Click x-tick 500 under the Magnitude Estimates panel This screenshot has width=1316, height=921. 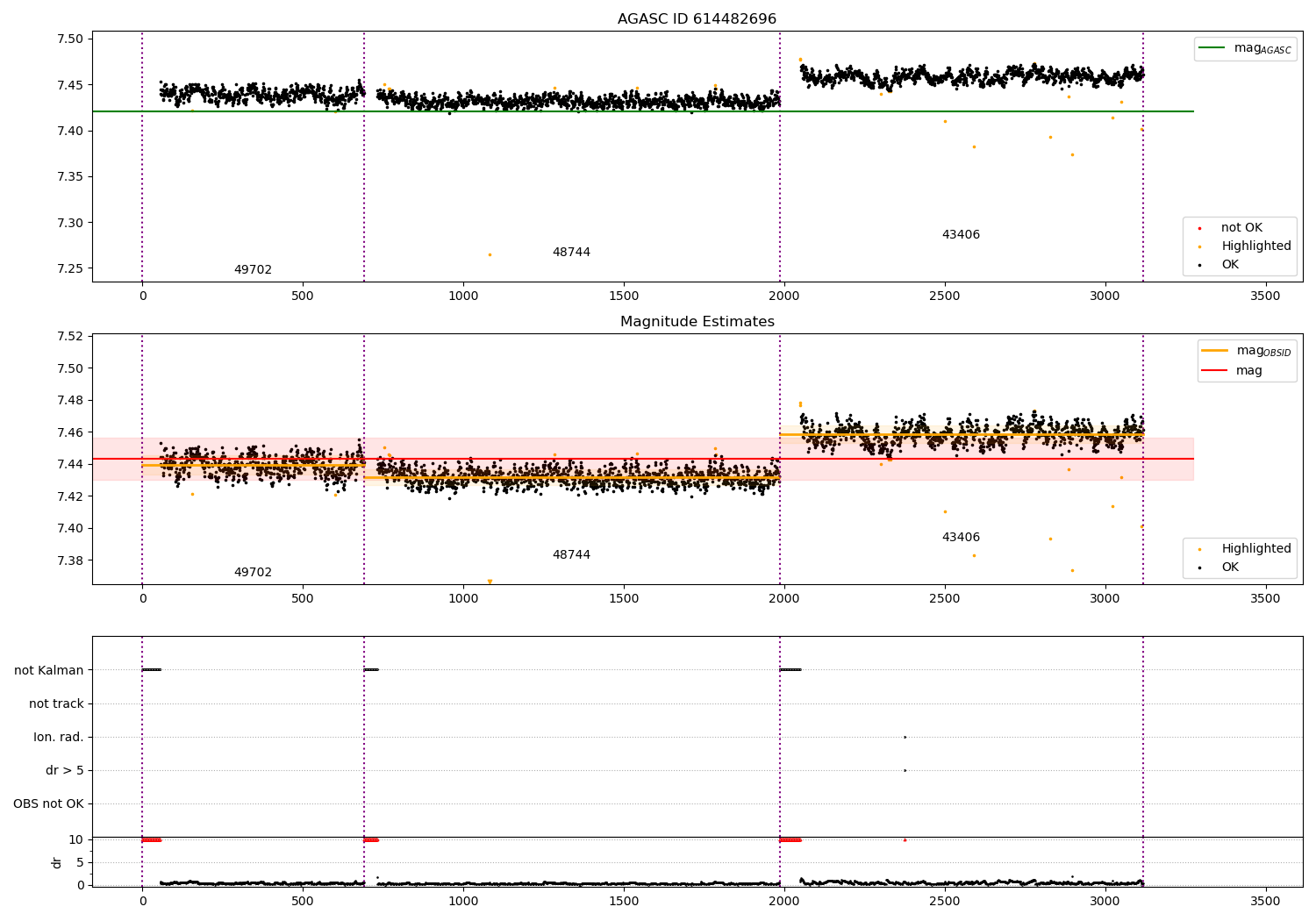[303, 599]
